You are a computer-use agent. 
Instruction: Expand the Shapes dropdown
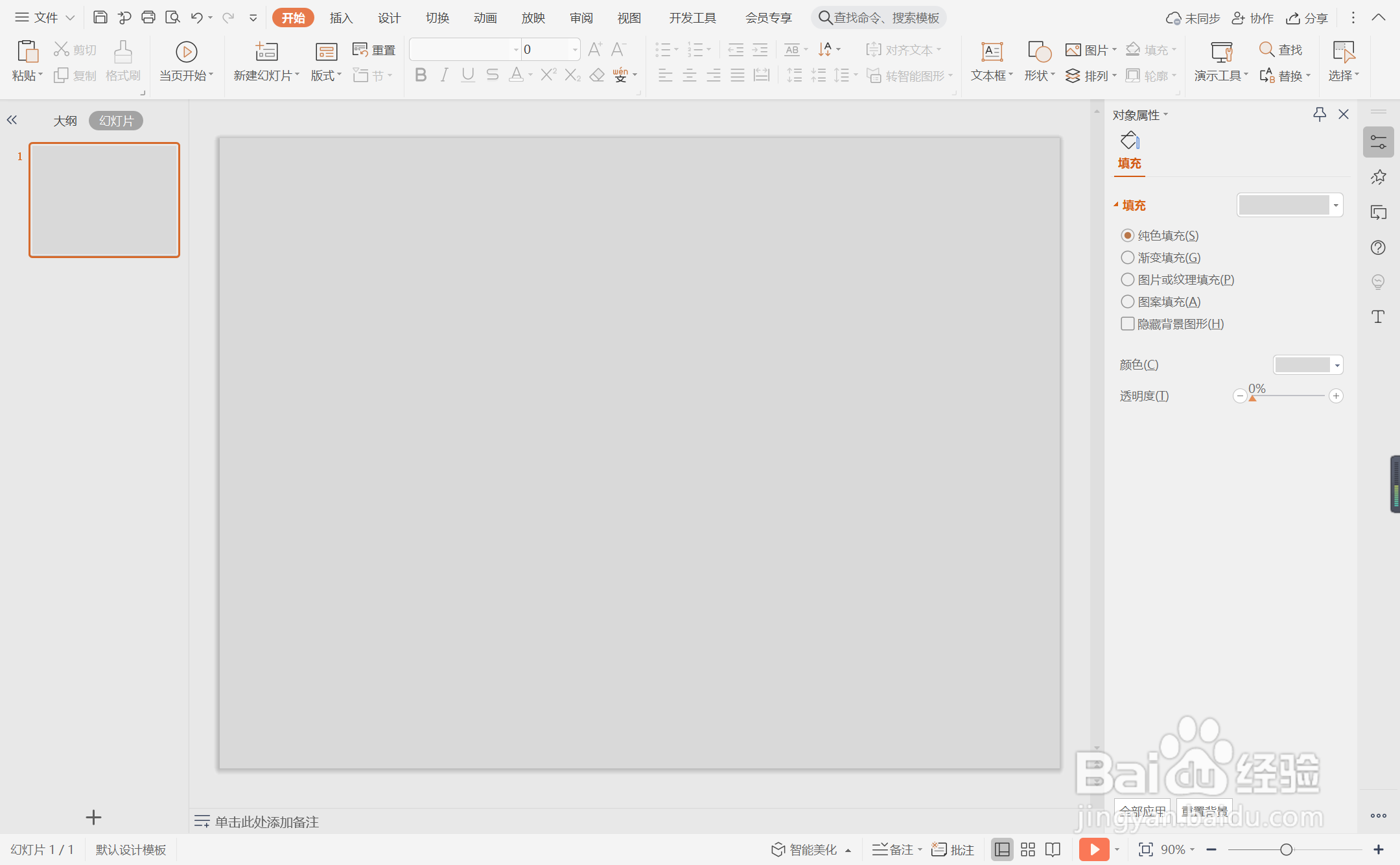pyautogui.click(x=1040, y=76)
